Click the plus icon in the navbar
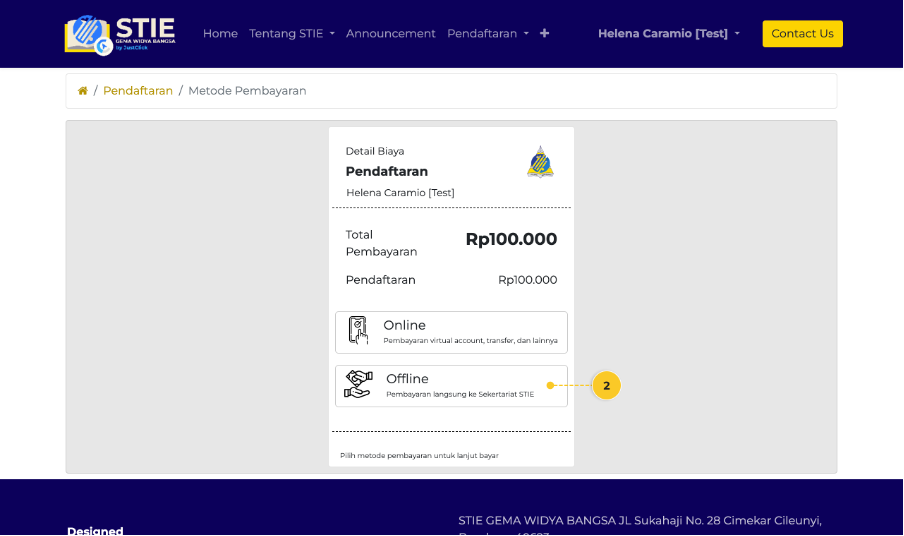Image resolution: width=904 pixels, height=536 pixels. 544,33
